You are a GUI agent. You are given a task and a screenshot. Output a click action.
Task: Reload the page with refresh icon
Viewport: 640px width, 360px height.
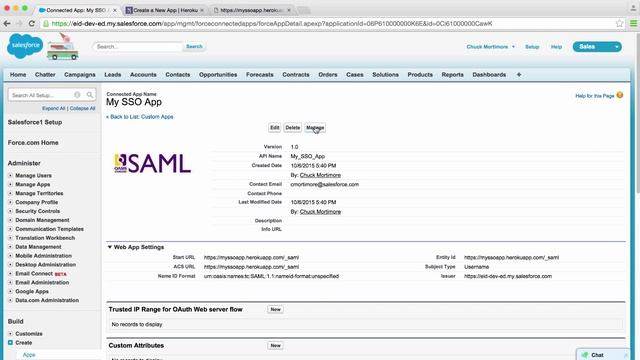pos(31,24)
